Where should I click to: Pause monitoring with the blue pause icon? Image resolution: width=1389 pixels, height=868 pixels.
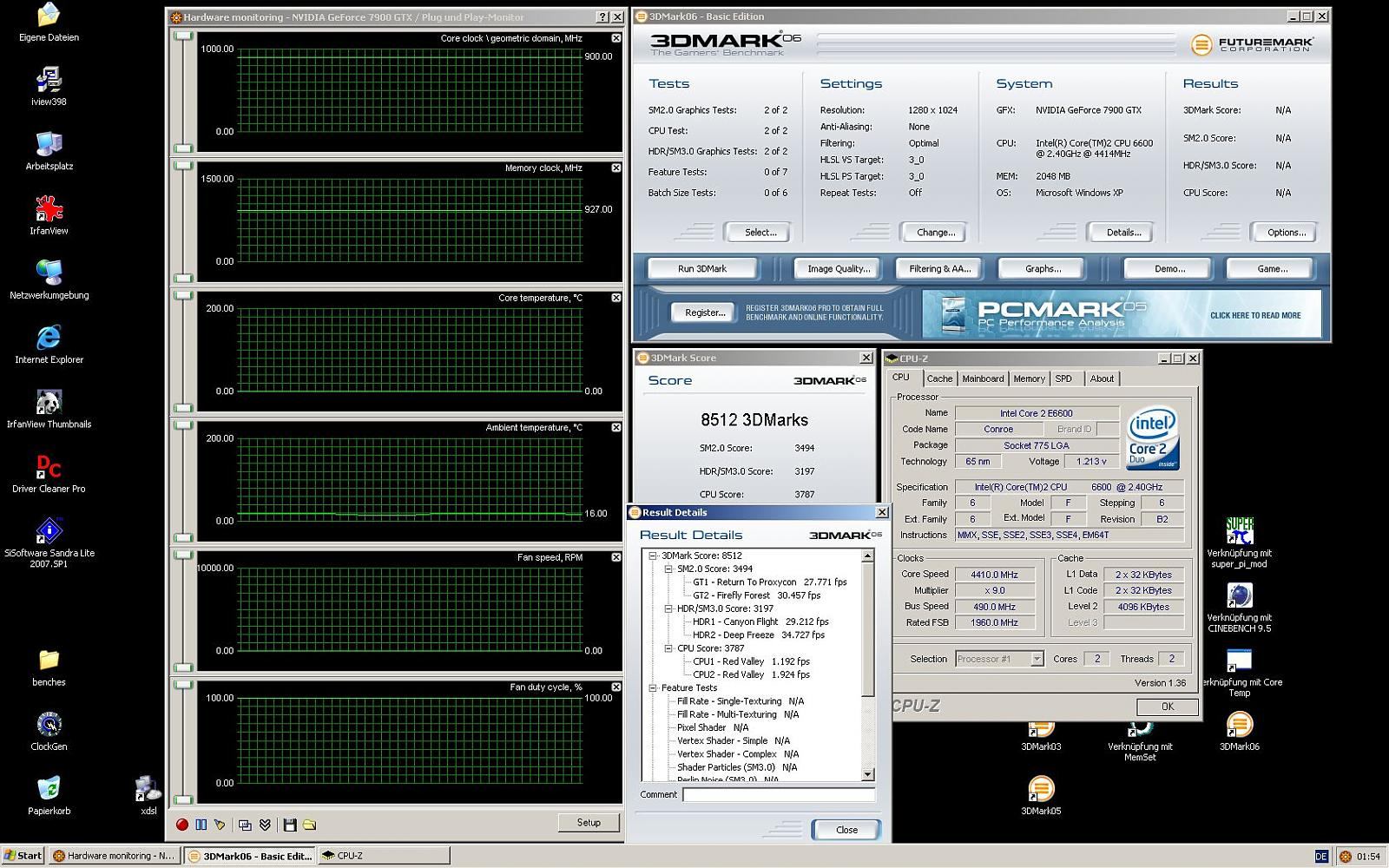coord(201,825)
